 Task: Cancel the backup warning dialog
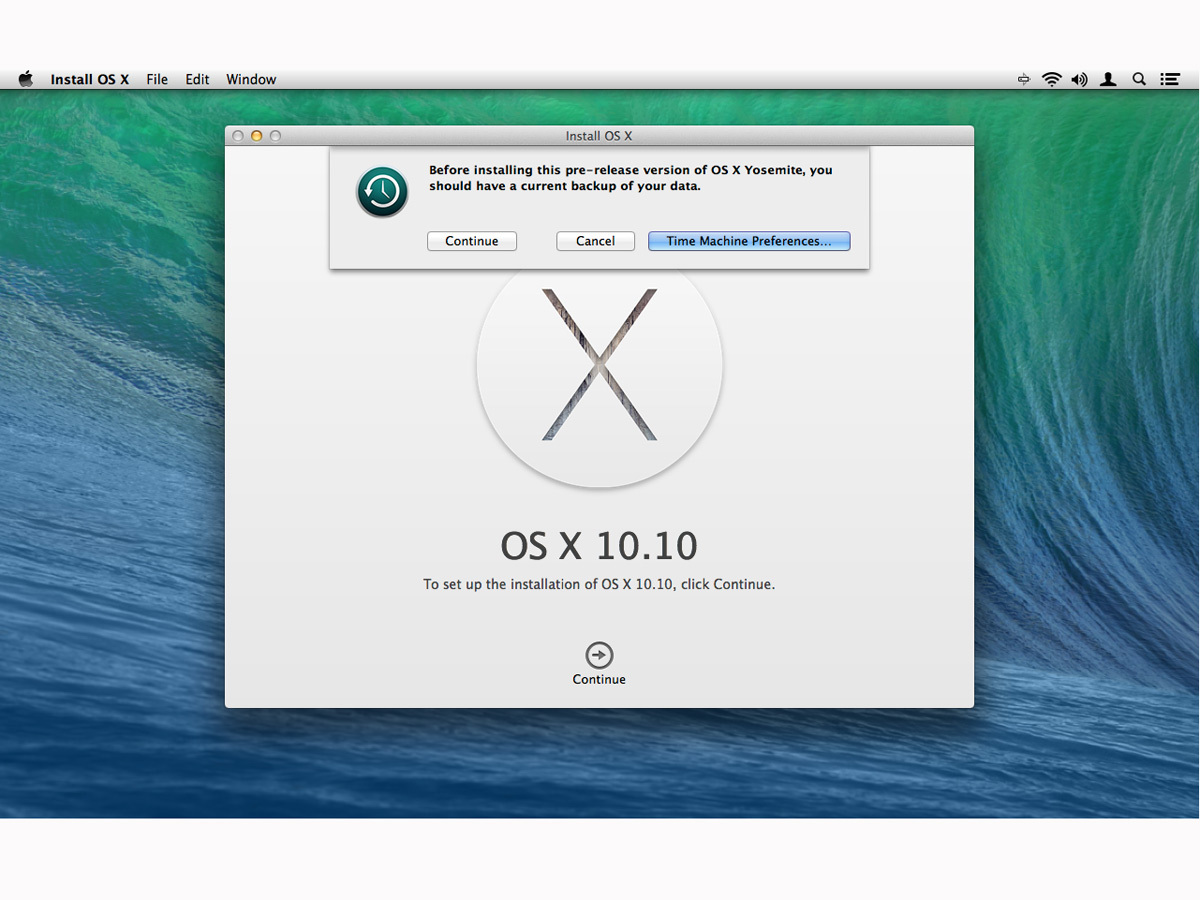(595, 241)
